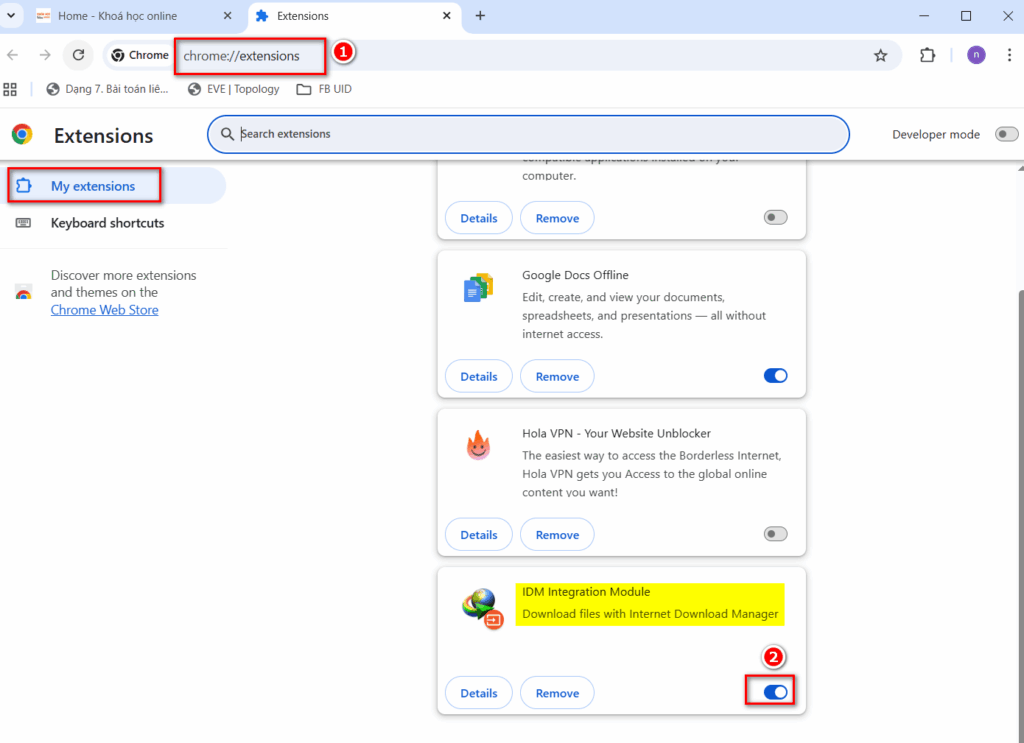Open Details for Hola VPN
Image resolution: width=1024 pixels, height=743 pixels.
click(x=479, y=535)
